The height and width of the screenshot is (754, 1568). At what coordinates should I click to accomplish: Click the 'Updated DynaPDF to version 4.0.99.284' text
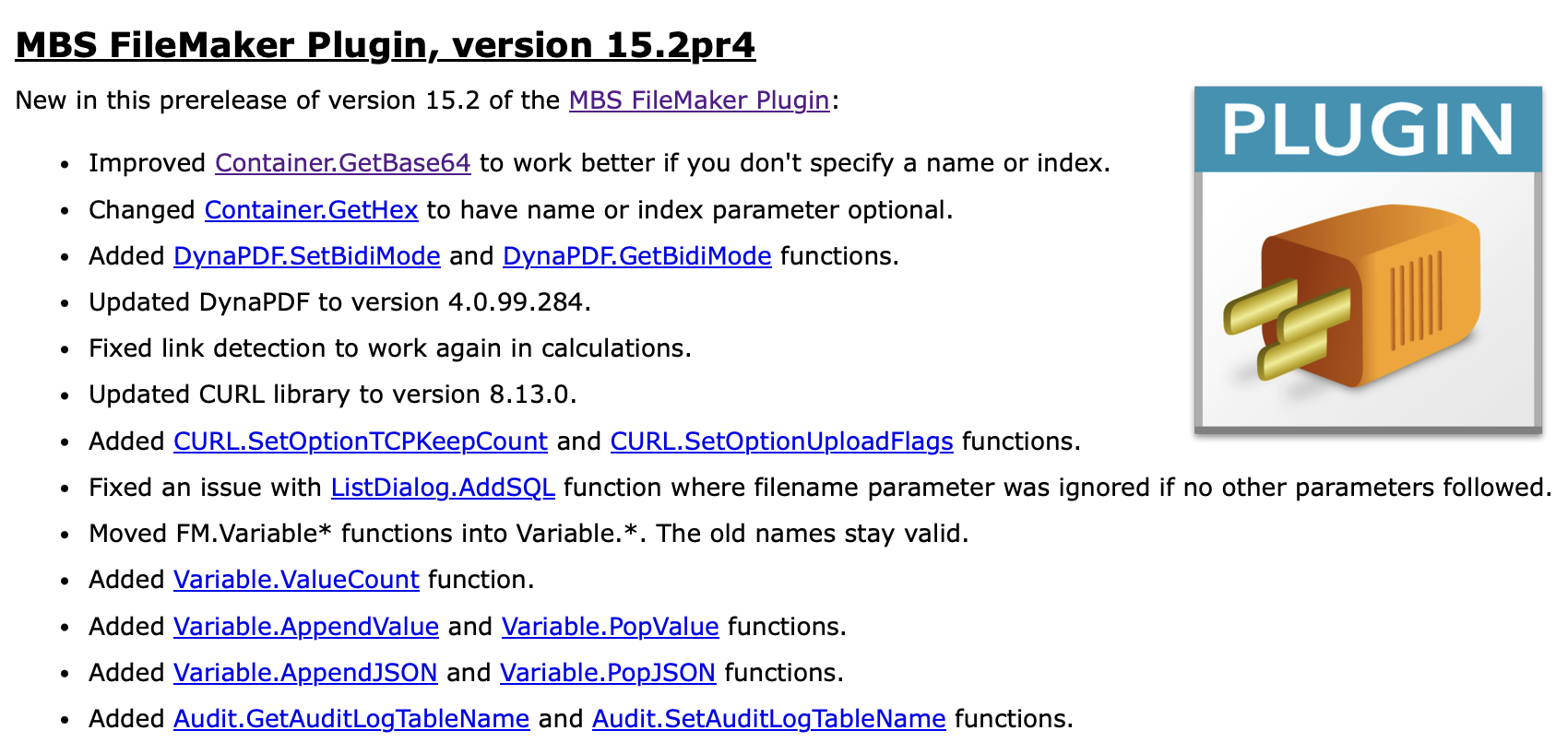coord(339,302)
